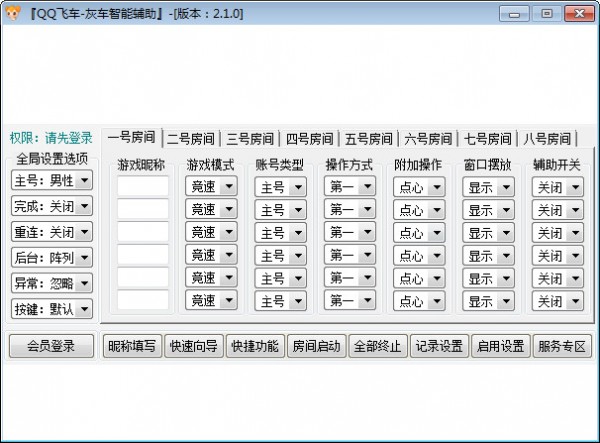Click last row 游戏昵称 input field
Image resolution: width=600 pixels, height=443 pixels.
pyautogui.click(x=143, y=300)
